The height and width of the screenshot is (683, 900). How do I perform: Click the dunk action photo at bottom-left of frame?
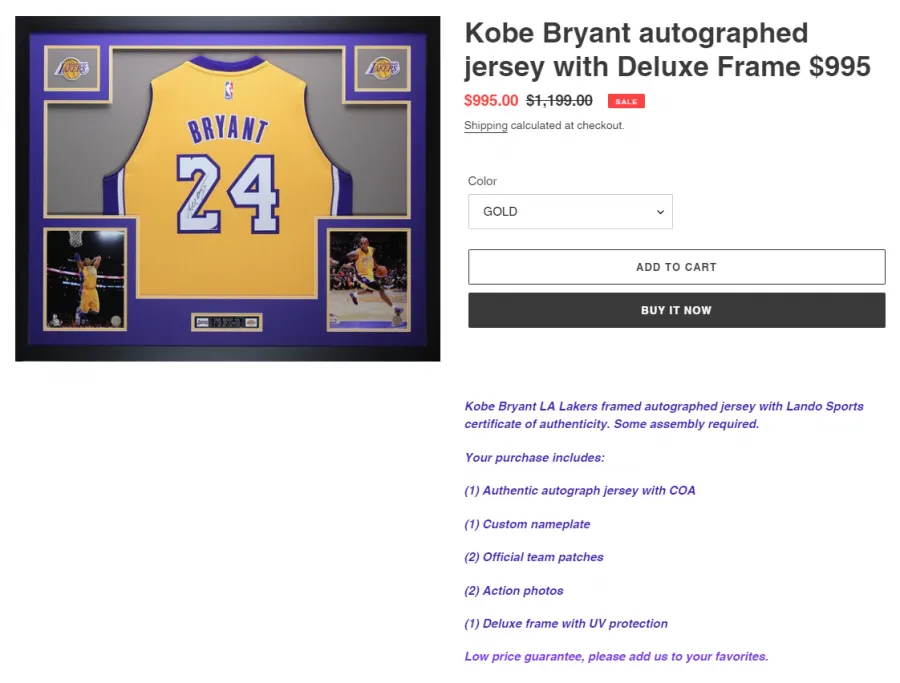click(85, 279)
